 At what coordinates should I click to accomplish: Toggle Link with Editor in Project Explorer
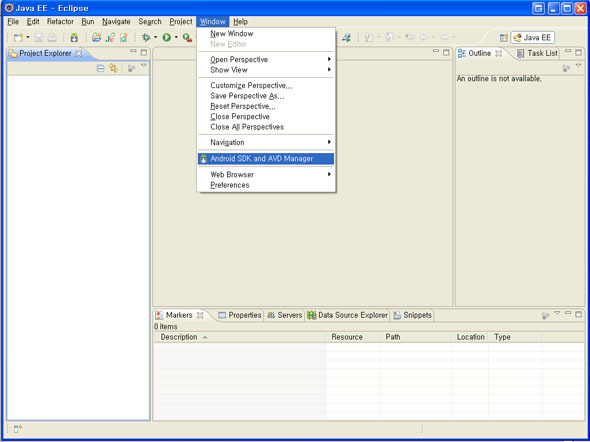pyautogui.click(x=113, y=68)
